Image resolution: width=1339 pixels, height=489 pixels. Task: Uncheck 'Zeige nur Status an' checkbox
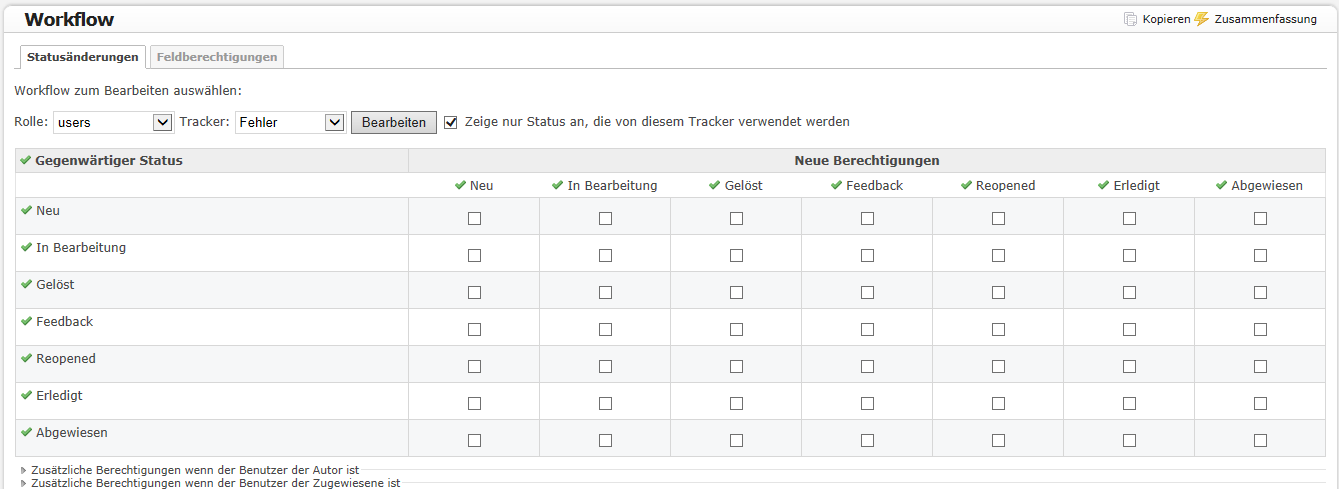(x=451, y=122)
